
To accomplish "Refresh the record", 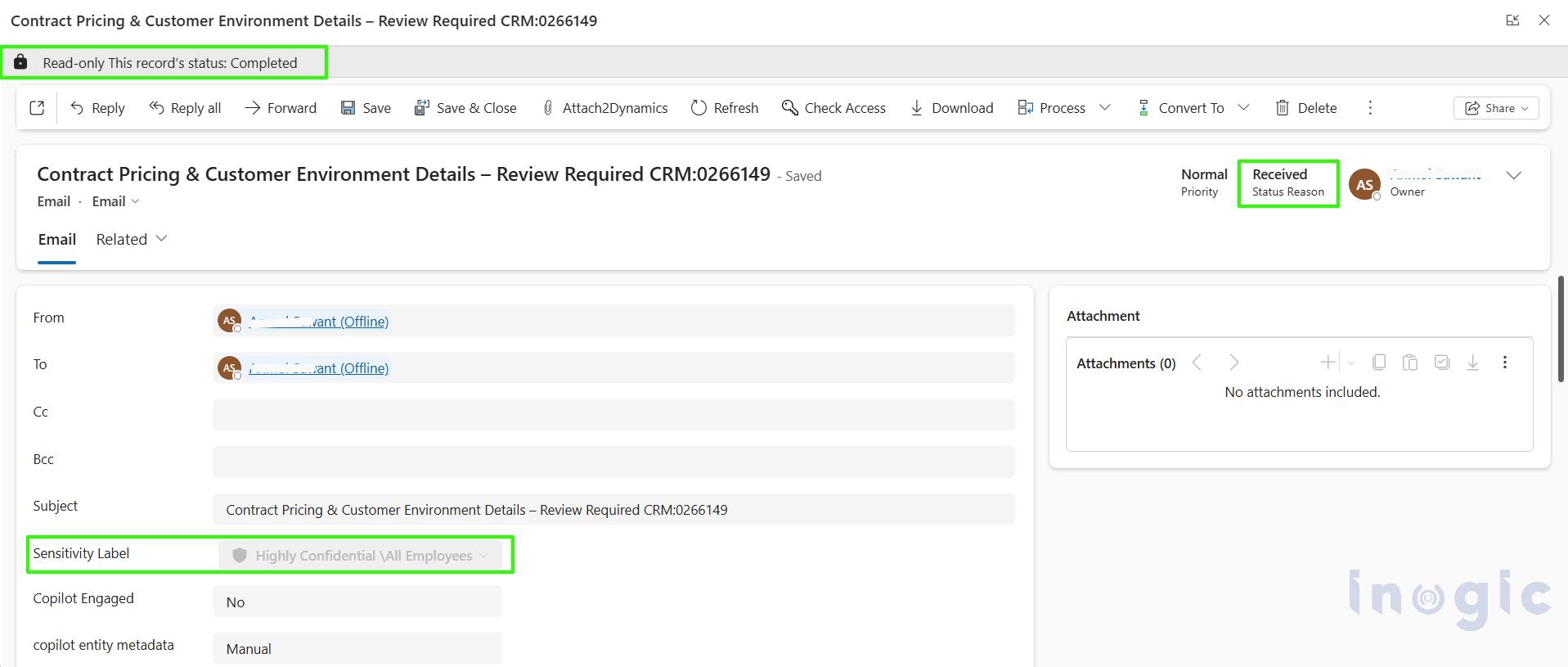I will click(x=725, y=108).
